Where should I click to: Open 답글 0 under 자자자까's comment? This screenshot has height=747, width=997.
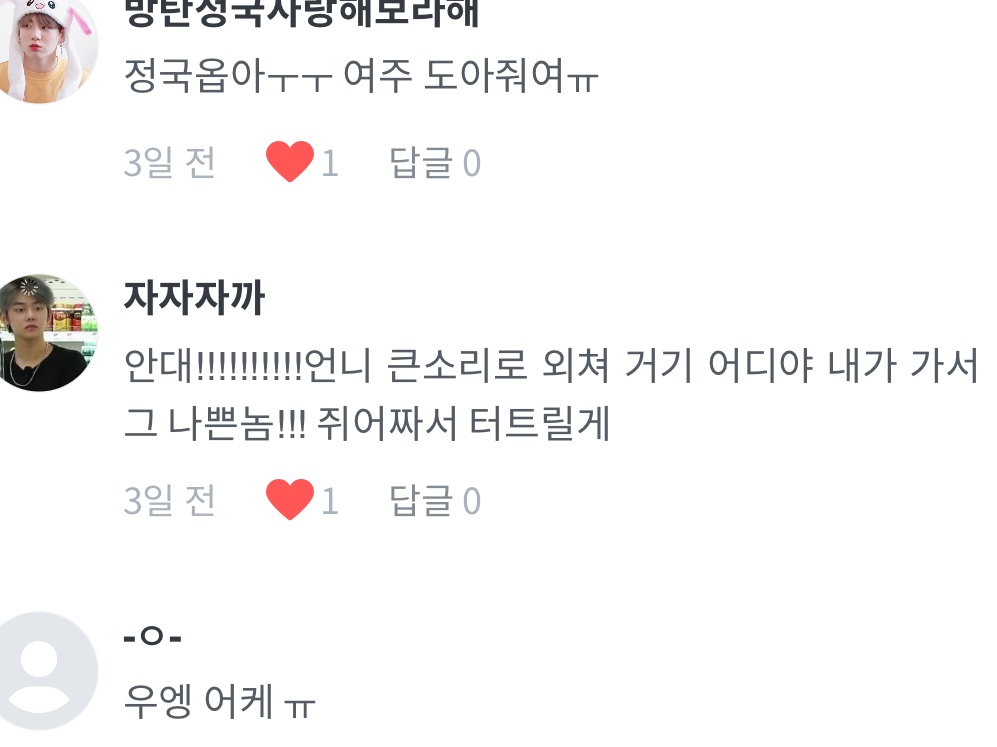pos(435,501)
